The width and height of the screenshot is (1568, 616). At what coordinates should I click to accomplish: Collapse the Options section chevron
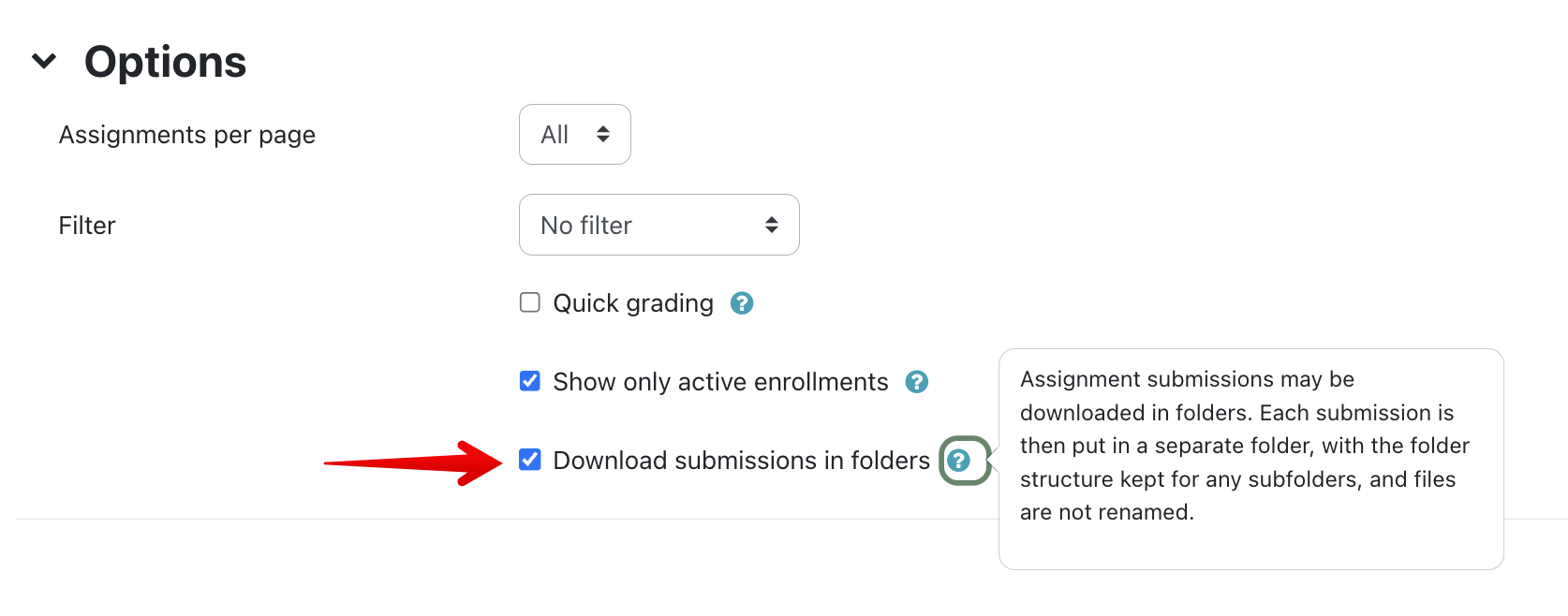coord(44,62)
